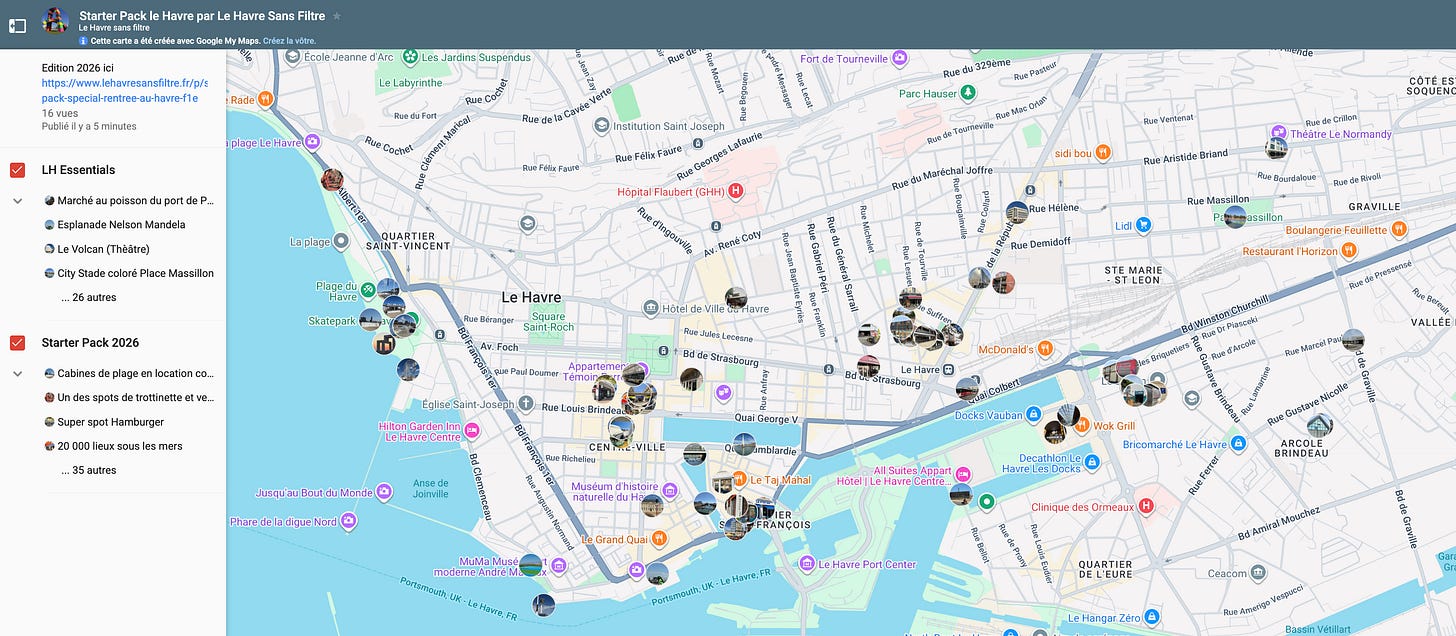Click the Phare de la digue Nord marker

(x=348, y=521)
